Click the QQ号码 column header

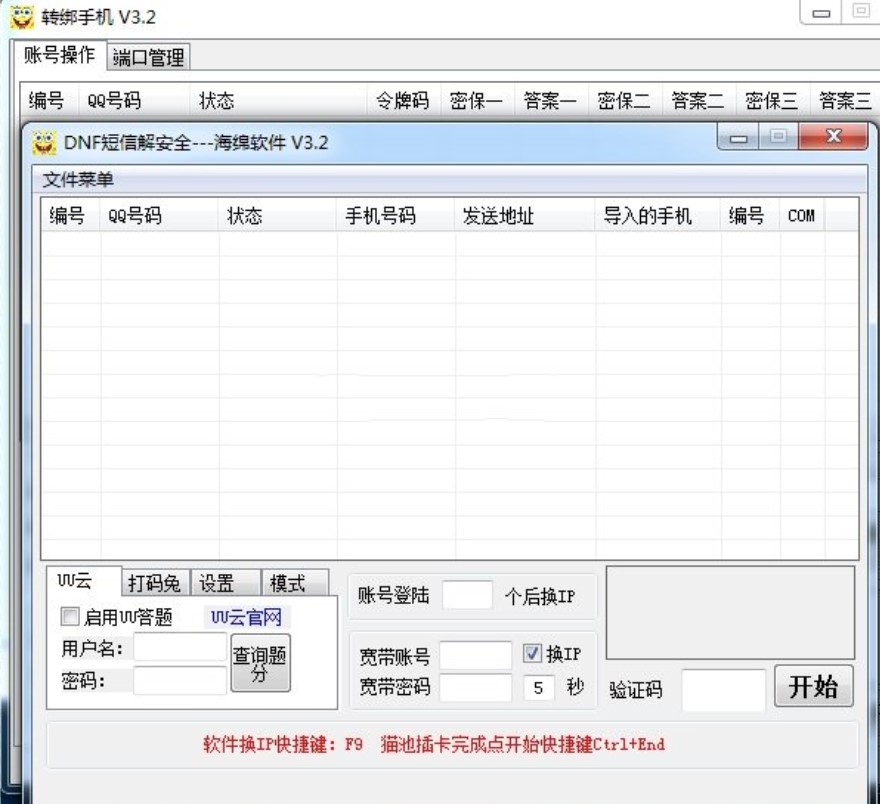(136, 216)
